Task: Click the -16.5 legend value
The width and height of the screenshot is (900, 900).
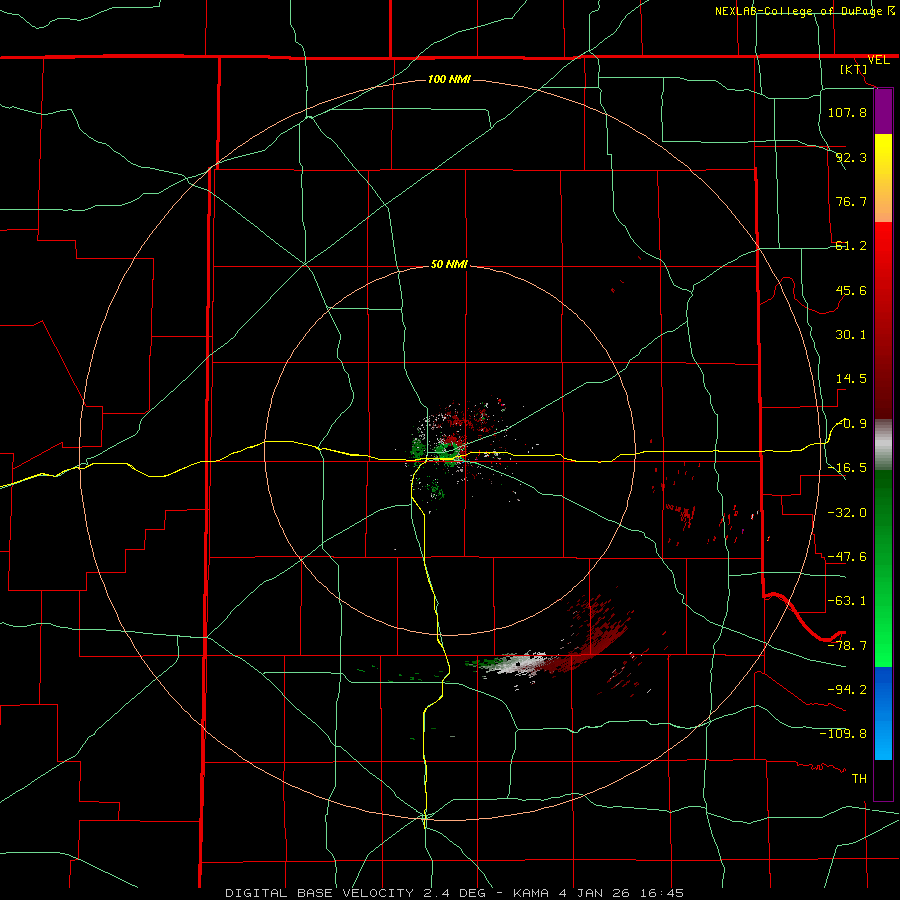Action: point(847,468)
